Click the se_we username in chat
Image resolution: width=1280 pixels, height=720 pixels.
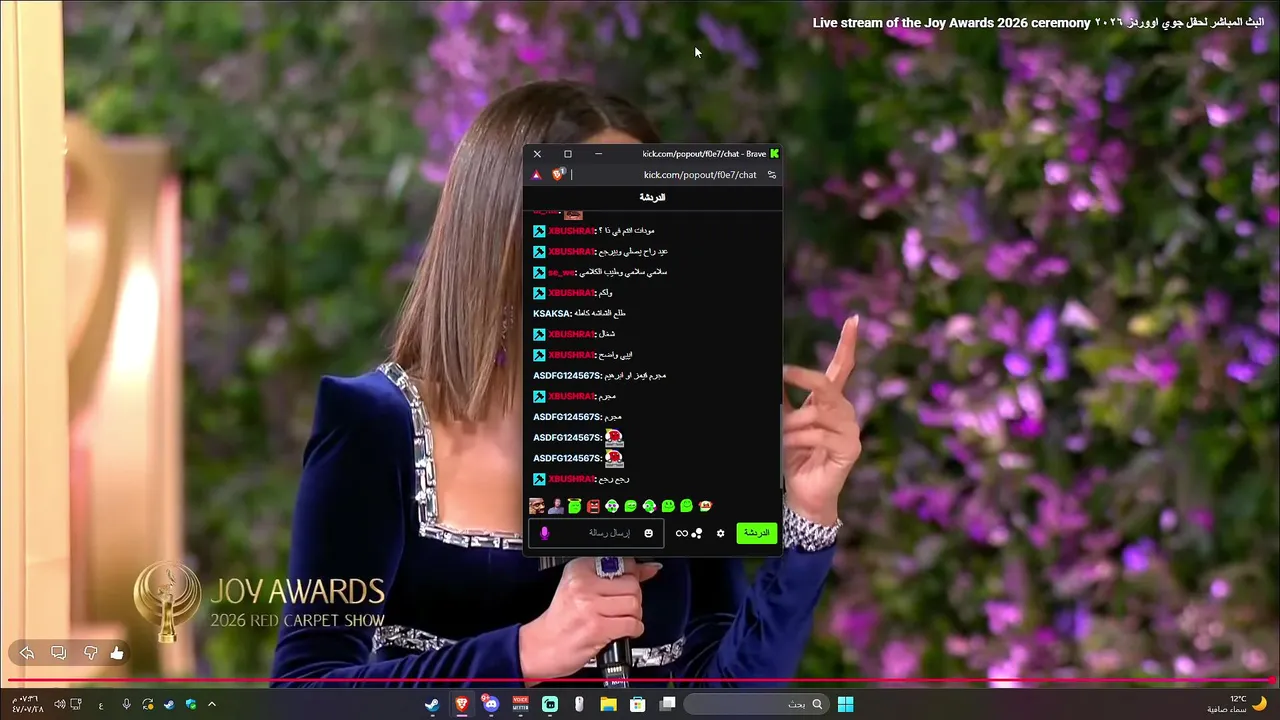click(562, 272)
